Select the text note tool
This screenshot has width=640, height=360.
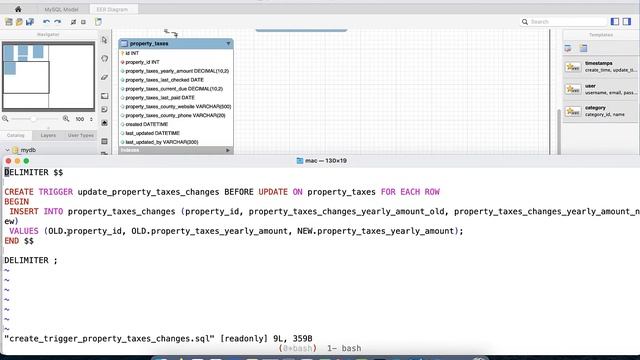pos(104,109)
